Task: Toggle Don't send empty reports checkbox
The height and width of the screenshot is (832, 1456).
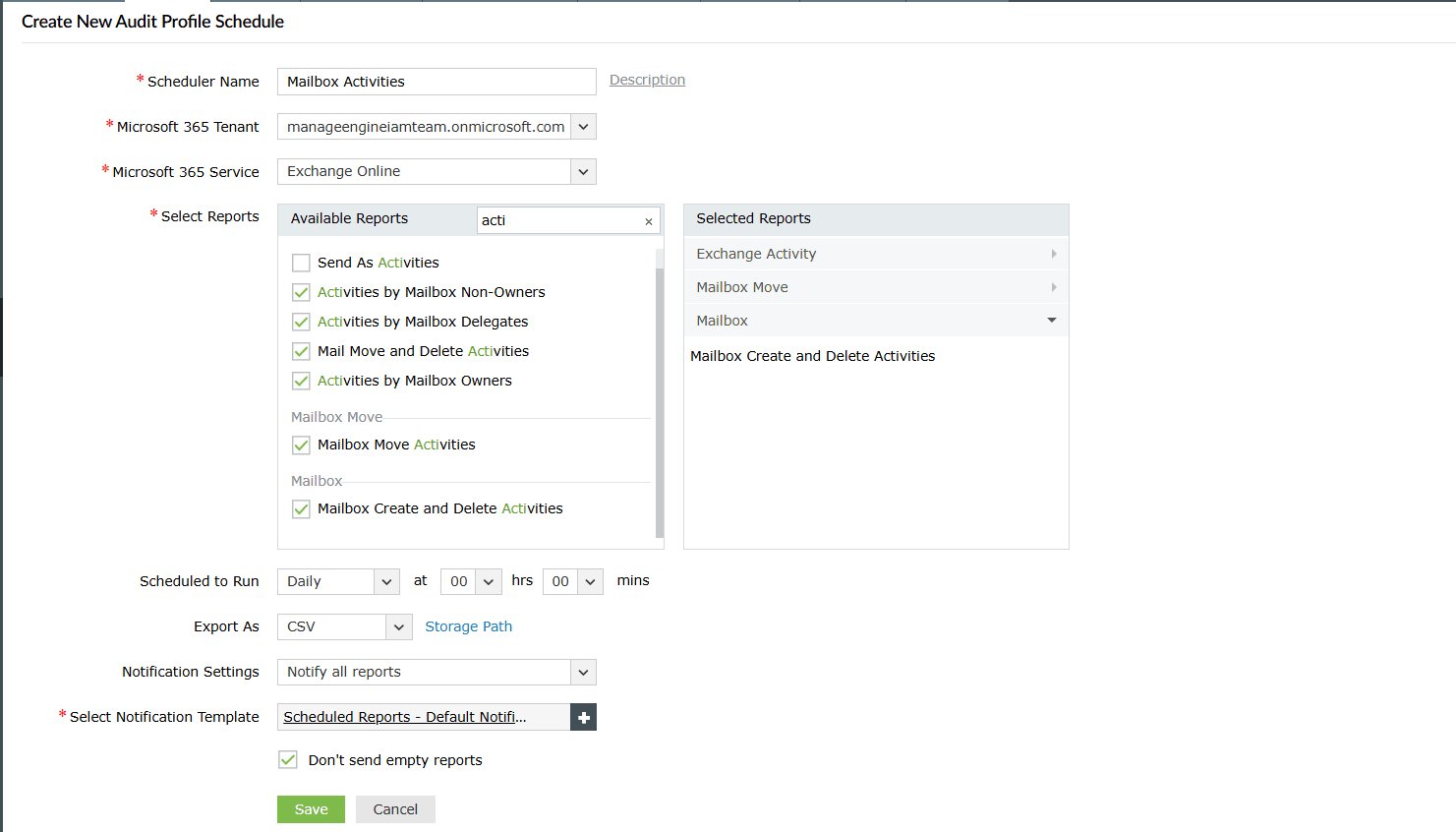Action: click(x=288, y=760)
